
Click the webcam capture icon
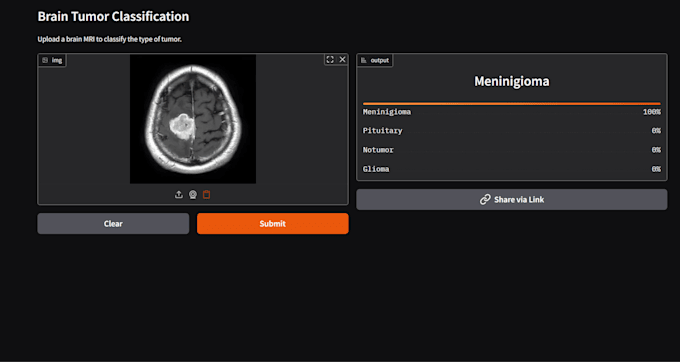[193, 195]
